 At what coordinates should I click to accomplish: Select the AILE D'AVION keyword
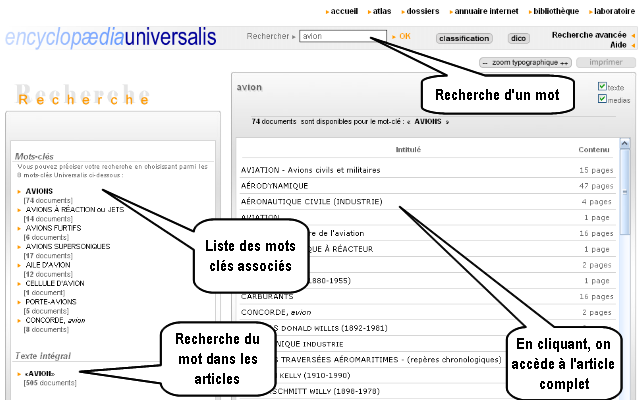48,265
